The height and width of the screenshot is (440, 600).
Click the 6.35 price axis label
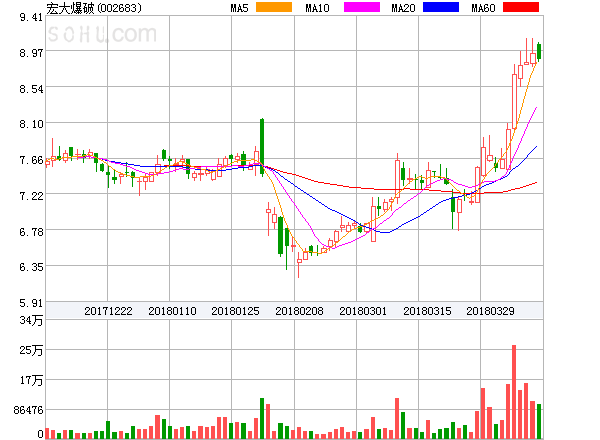(31, 267)
